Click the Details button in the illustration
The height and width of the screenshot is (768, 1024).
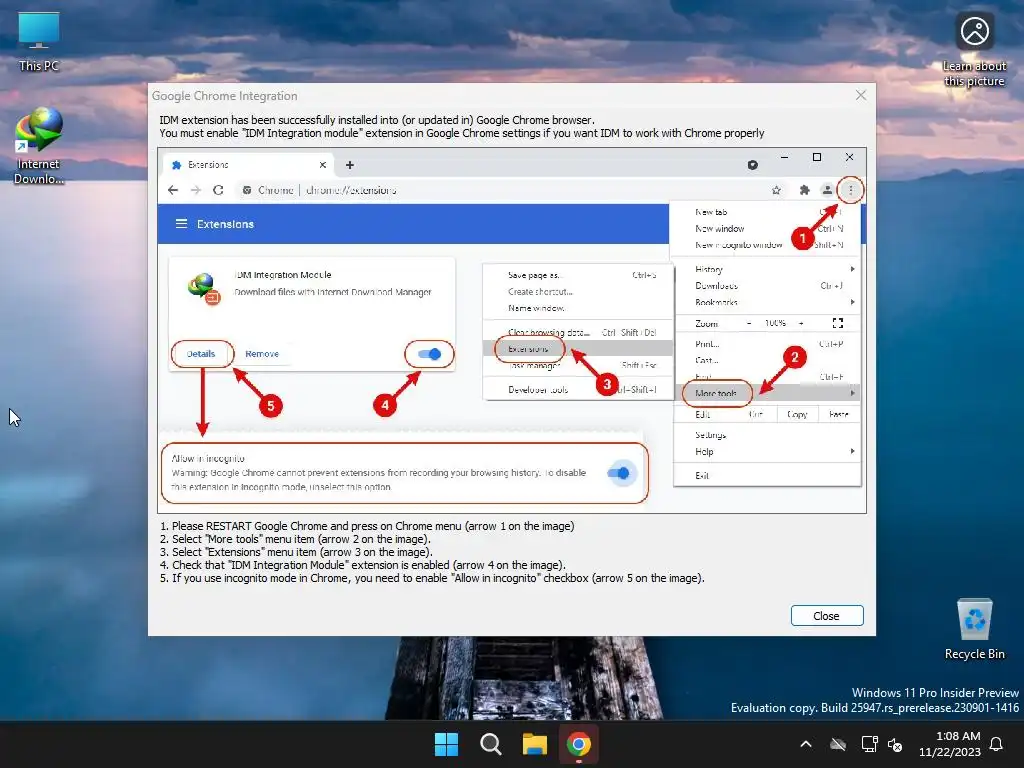click(201, 354)
